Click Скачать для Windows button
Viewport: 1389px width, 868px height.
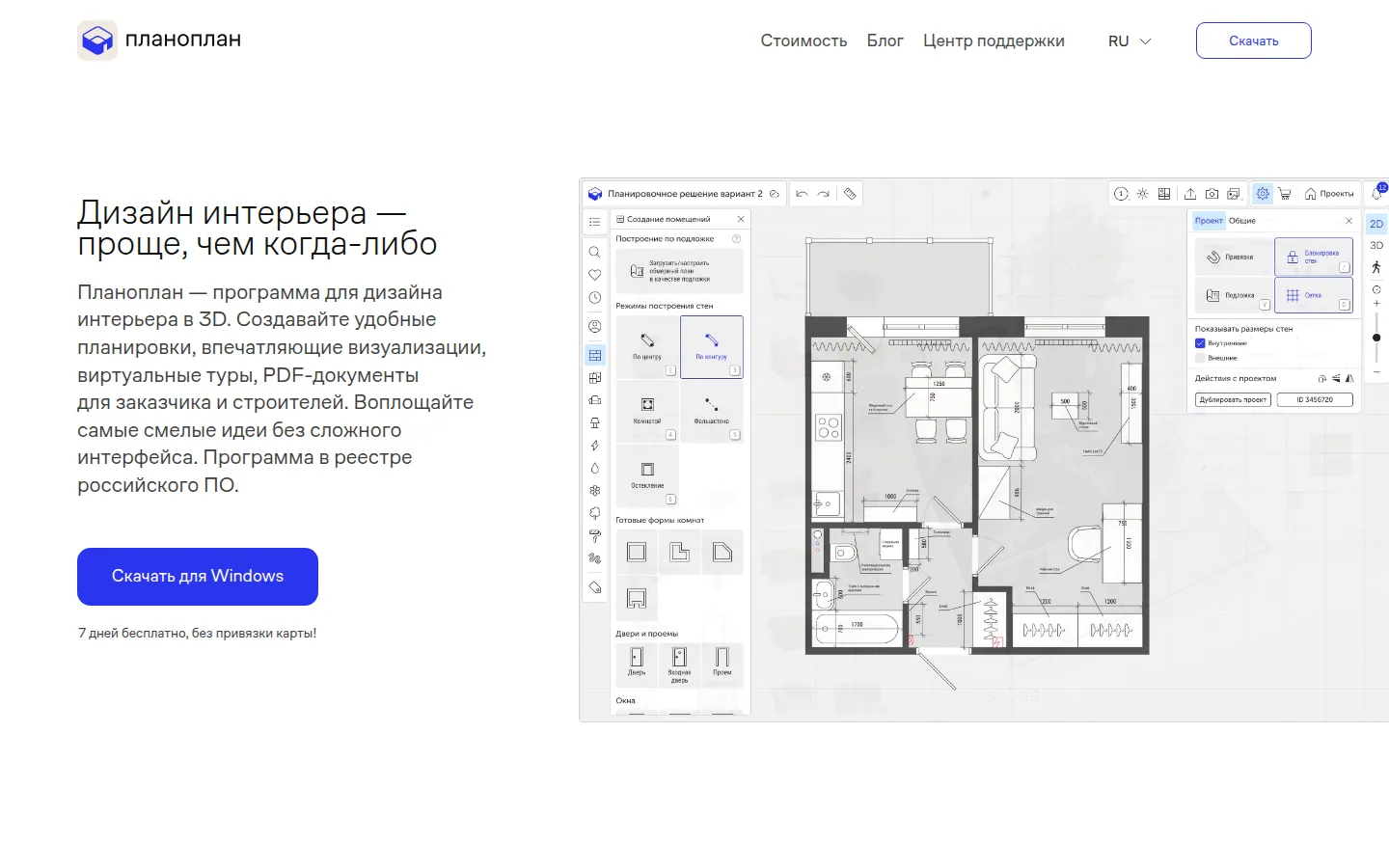coord(198,577)
